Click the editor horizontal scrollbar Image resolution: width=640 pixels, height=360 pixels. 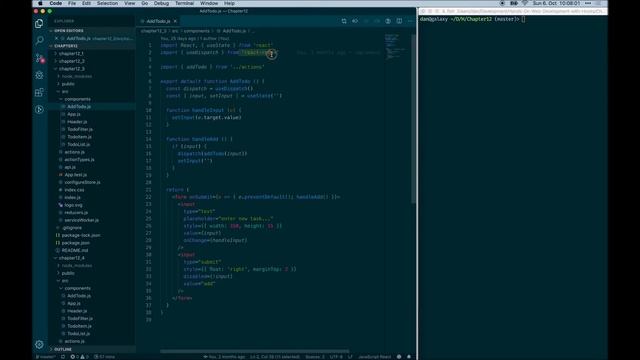click(254, 351)
